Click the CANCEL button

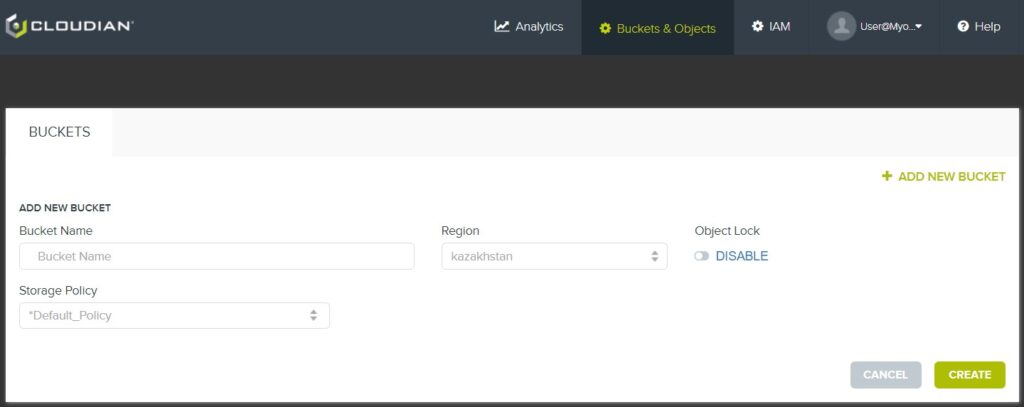point(886,375)
